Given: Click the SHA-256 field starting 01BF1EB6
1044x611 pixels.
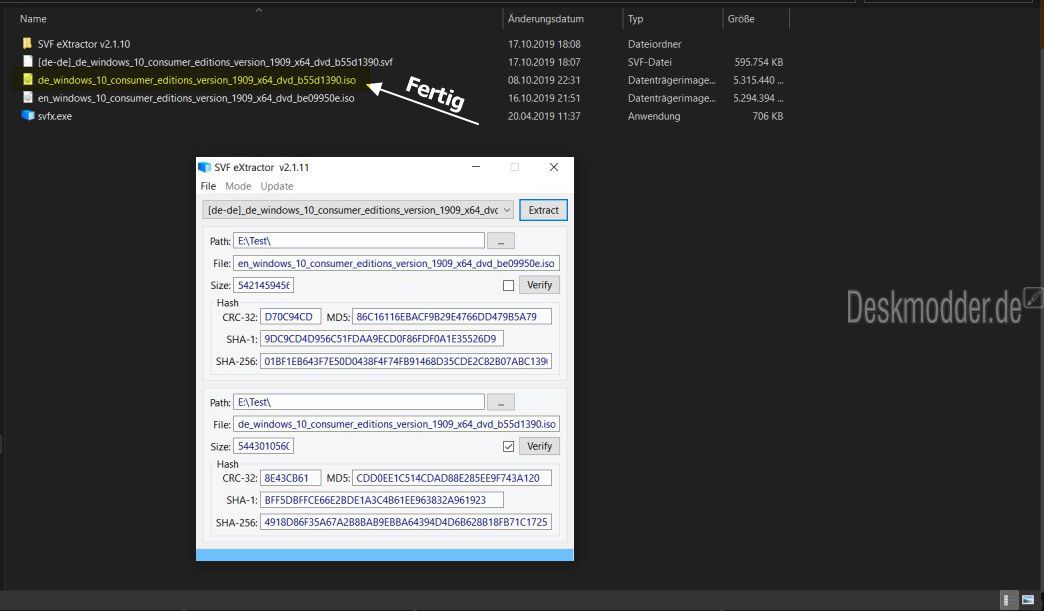Looking at the screenshot, I should click(406, 361).
